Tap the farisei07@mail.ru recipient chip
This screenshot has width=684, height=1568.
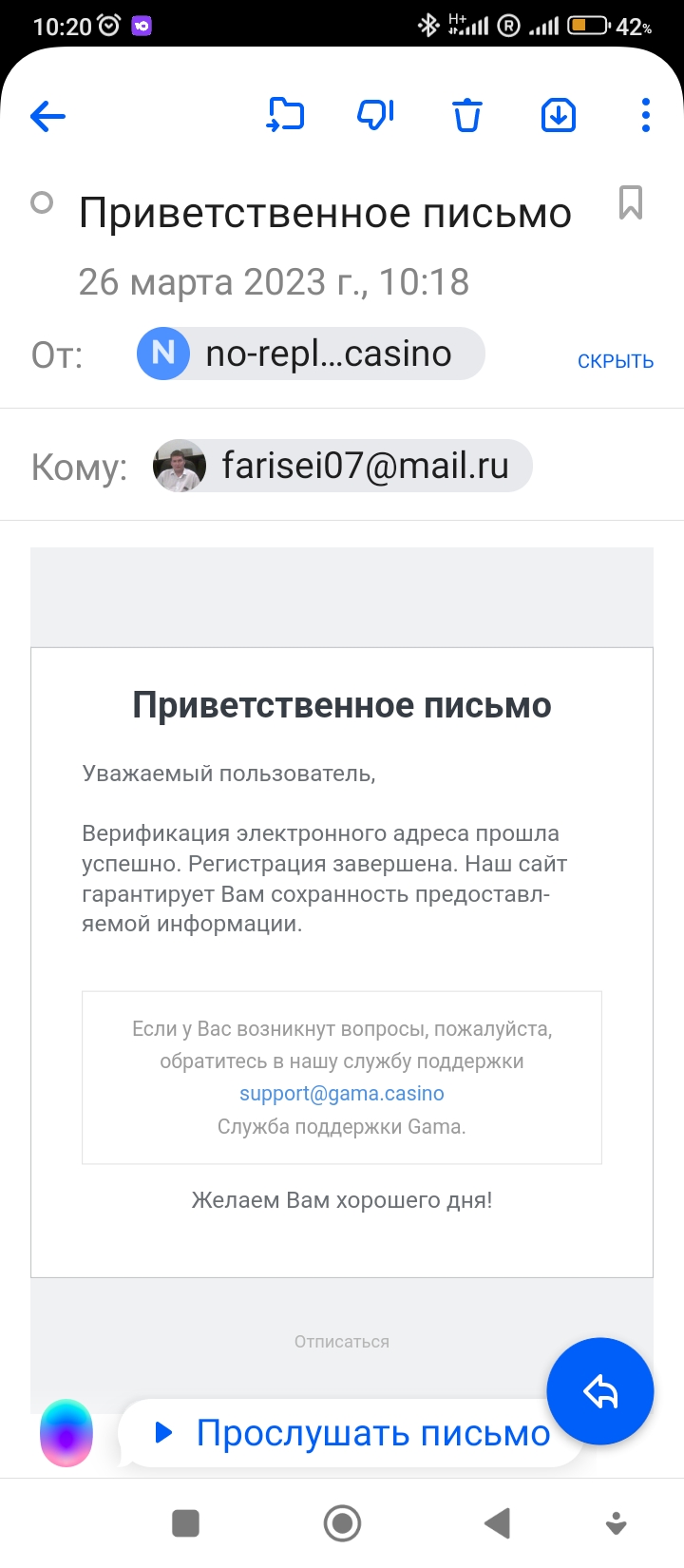pos(342,466)
